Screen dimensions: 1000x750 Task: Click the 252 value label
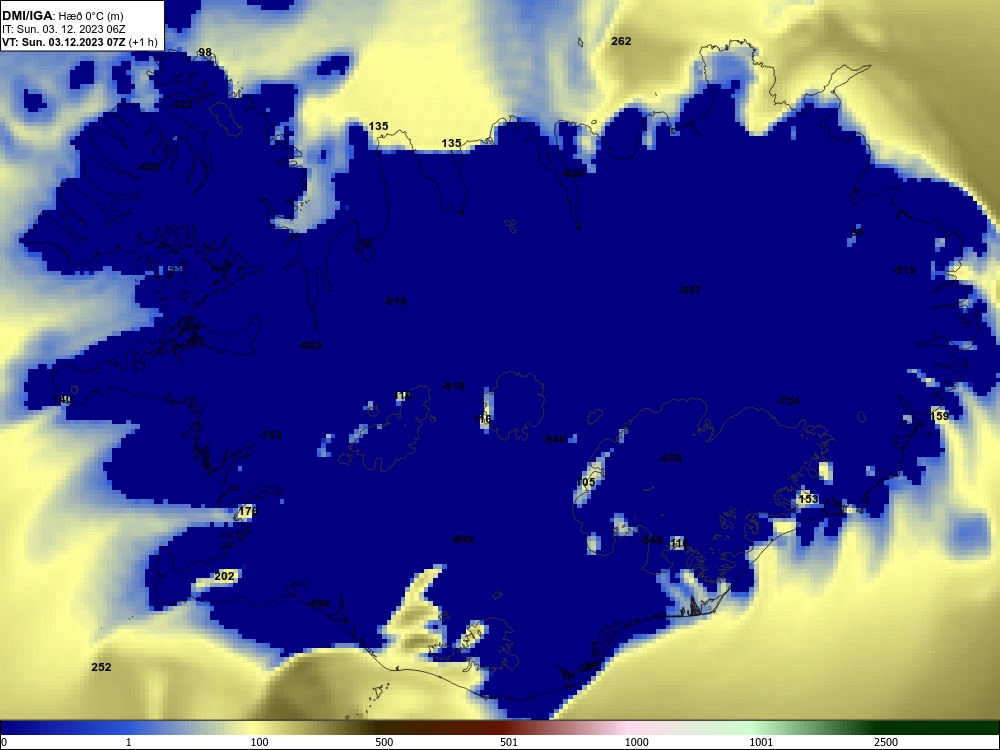pos(101,667)
